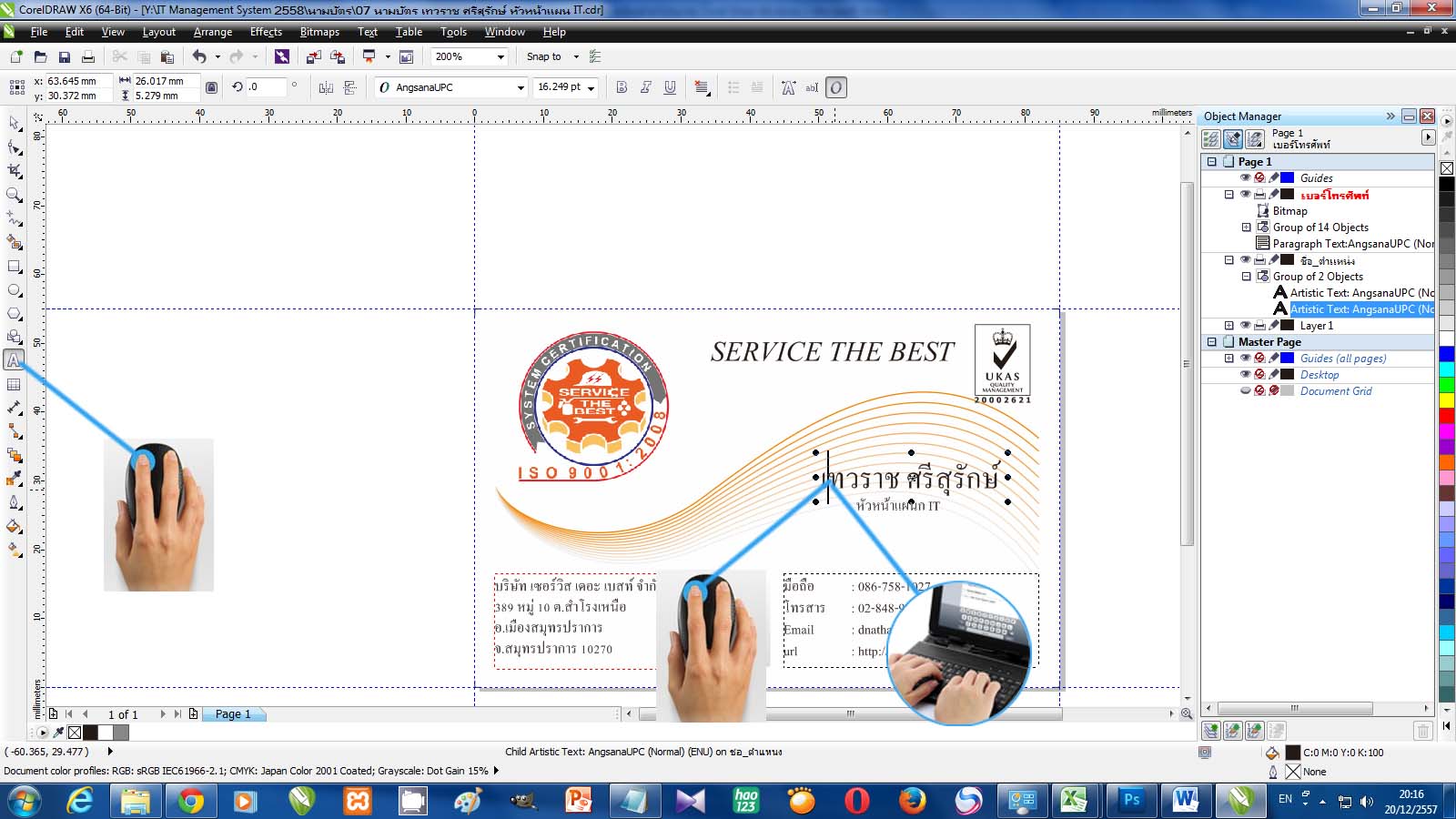Click the Undo arrow icon
Viewport: 1456px width, 819px height.
199,56
